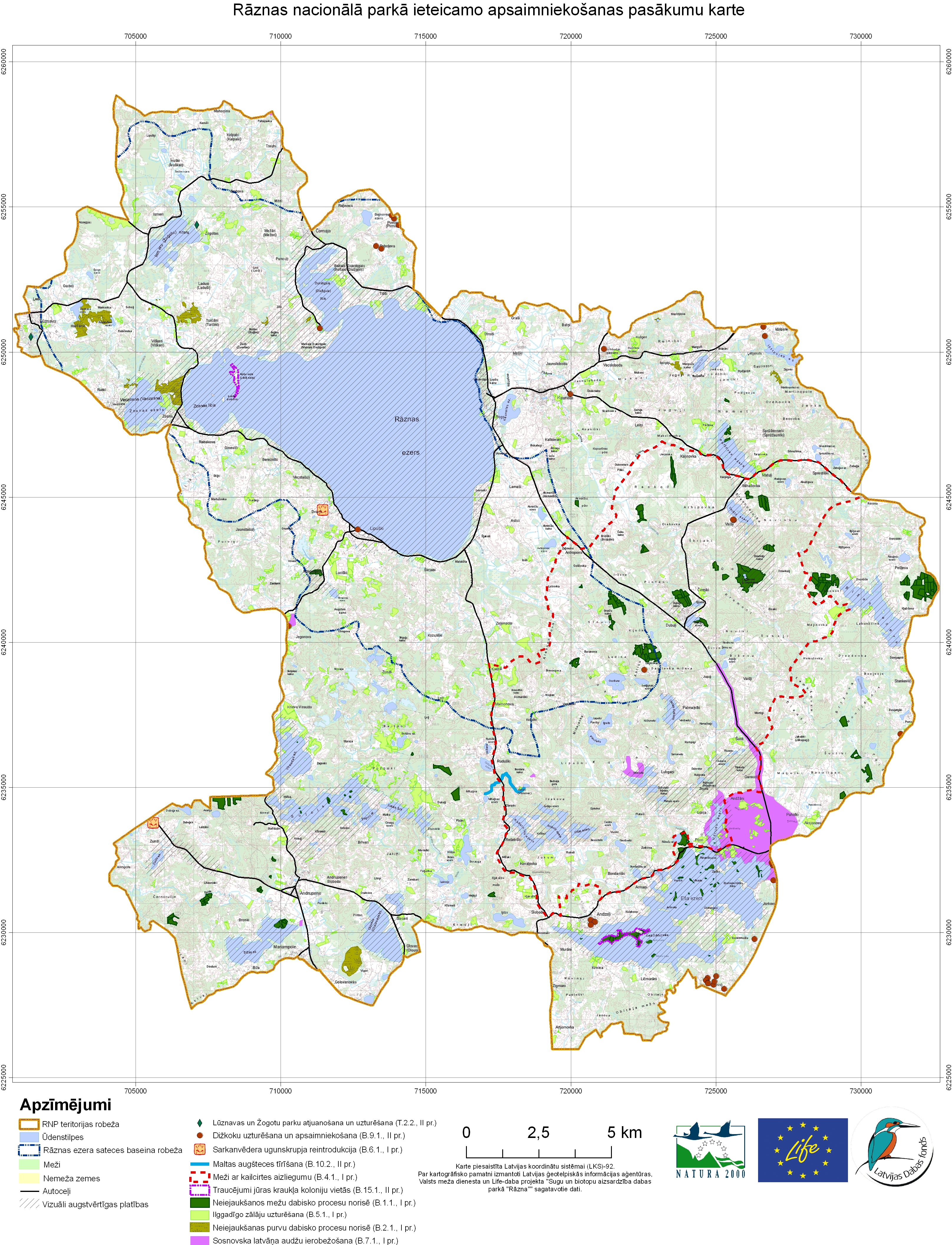The width and height of the screenshot is (952, 1245).
Task: Click the magenta Sosnovska latvāņa legend swatch
Action: tap(200, 1241)
